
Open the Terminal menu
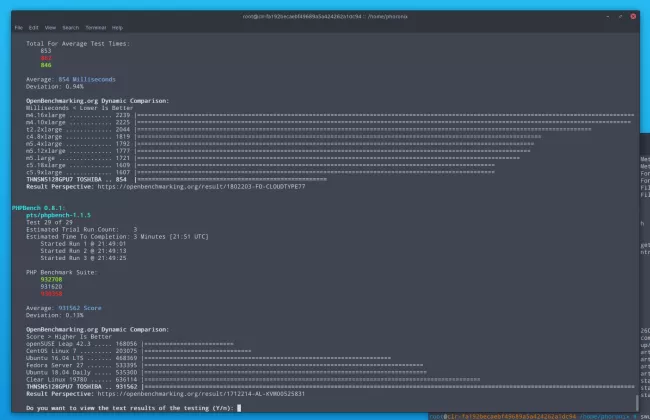pos(96,28)
